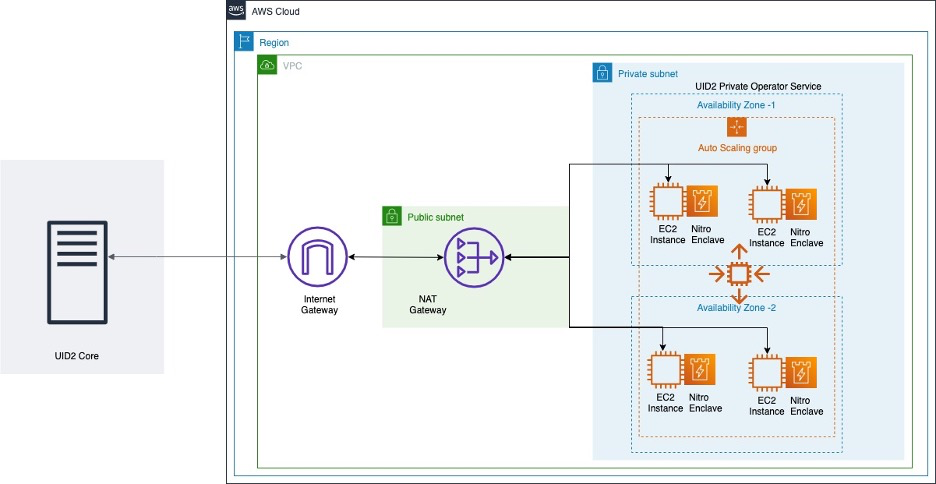Screen dimensions: 936x484
Task: Select right "Nitro Enclave" caption in Availability Zone -1
Action: click(806, 238)
